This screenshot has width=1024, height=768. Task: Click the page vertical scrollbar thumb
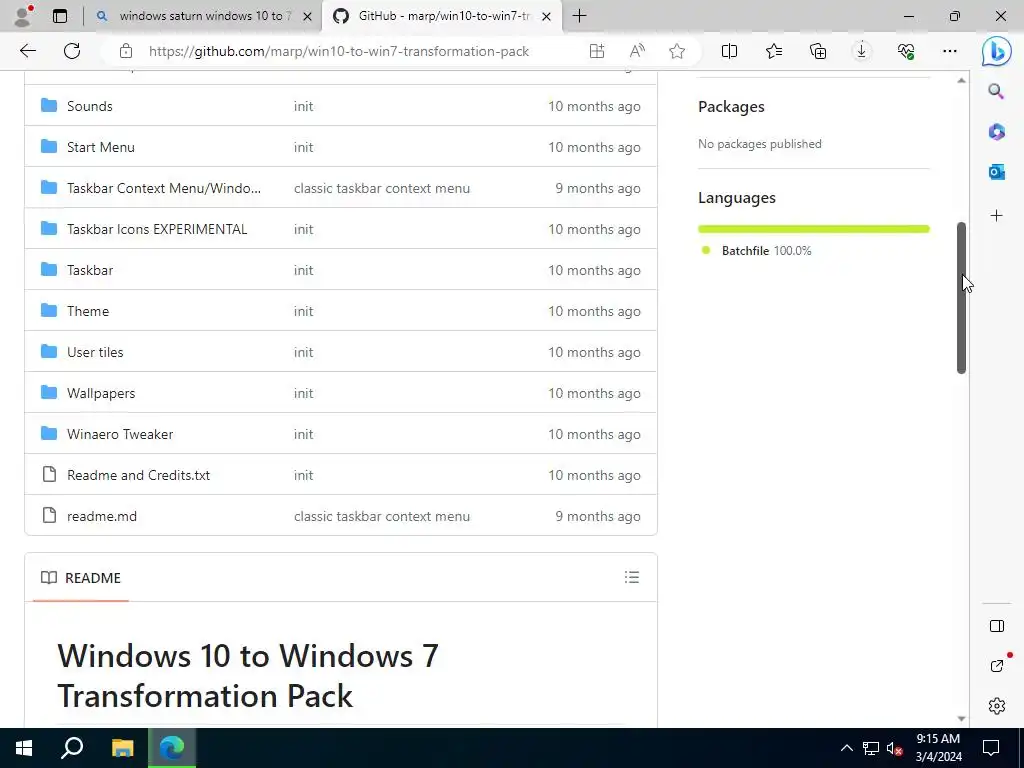pos(961,298)
